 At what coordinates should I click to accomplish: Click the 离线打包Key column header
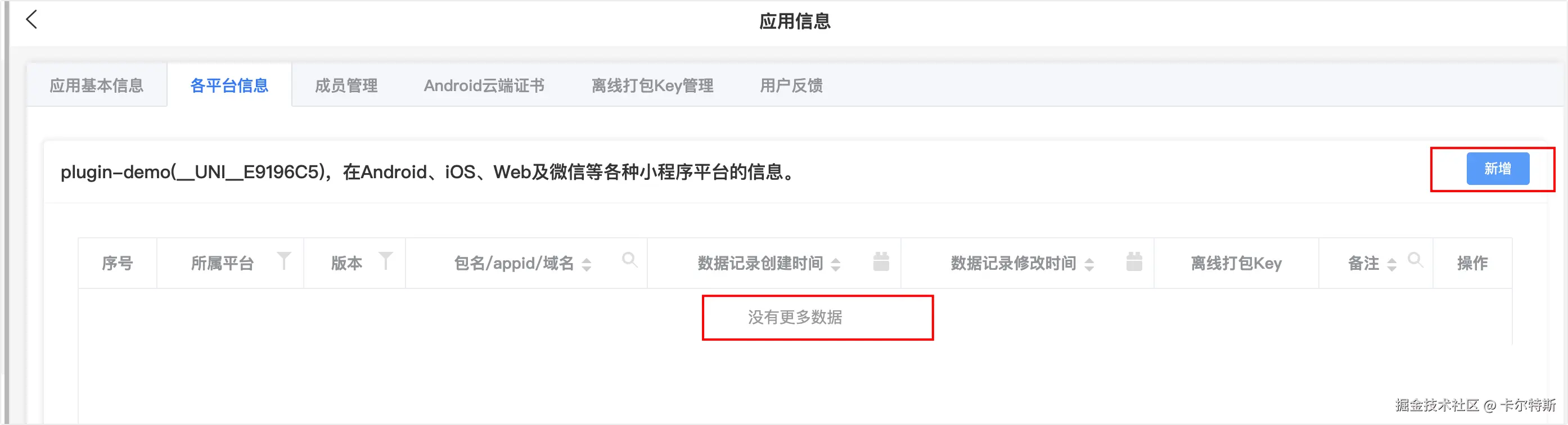click(x=1236, y=263)
